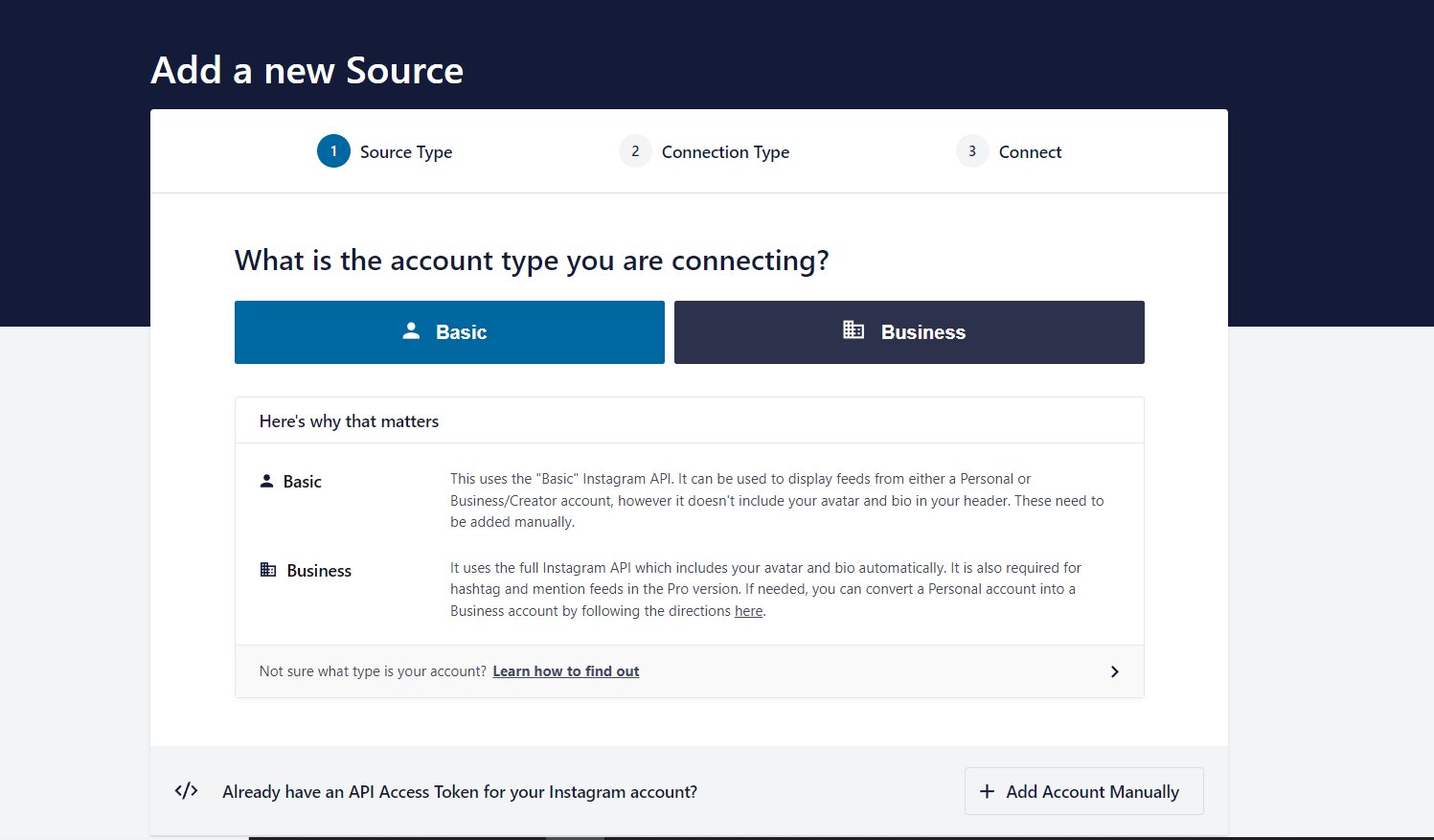1434x840 pixels.
Task: Select the Basic icon beside its description row
Action: click(x=266, y=480)
